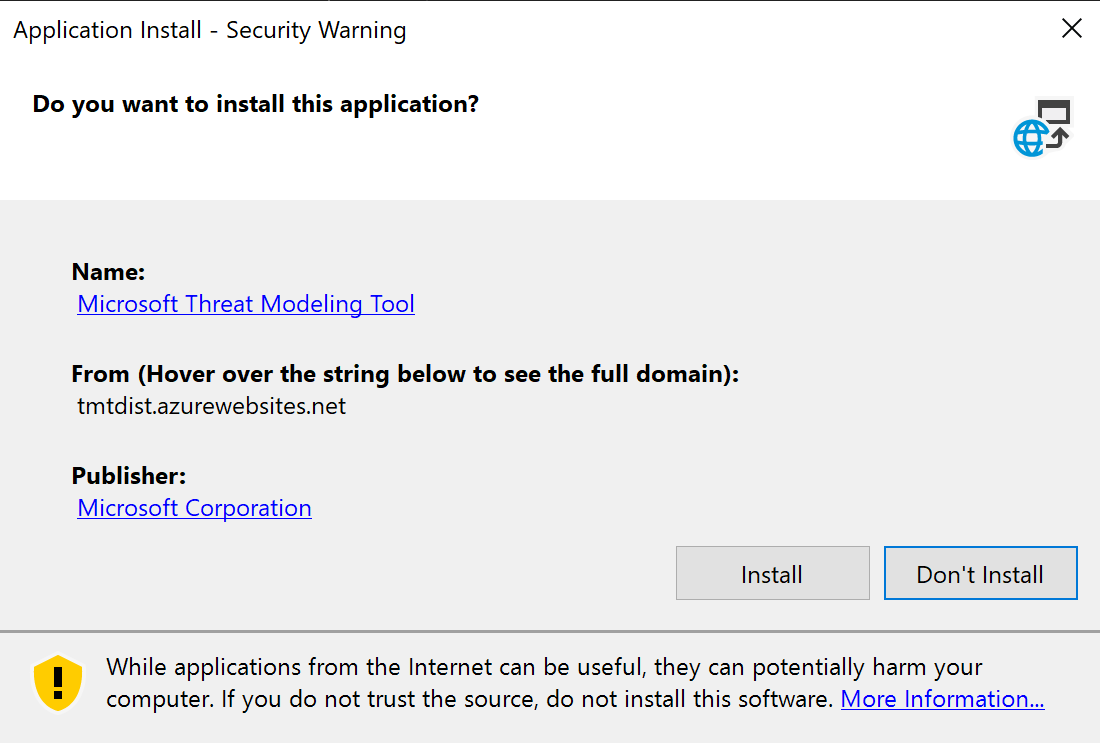Open the More Information link

pos(942,699)
